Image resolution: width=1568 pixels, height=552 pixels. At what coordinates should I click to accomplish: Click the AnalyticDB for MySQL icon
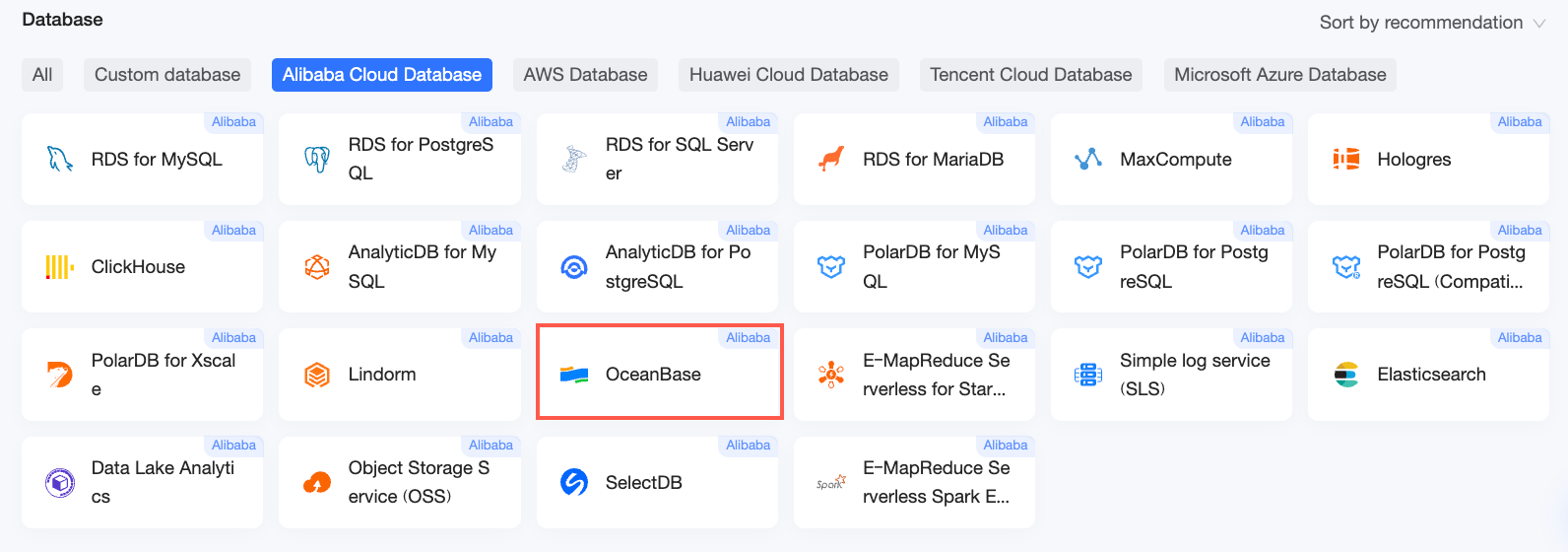point(317,267)
